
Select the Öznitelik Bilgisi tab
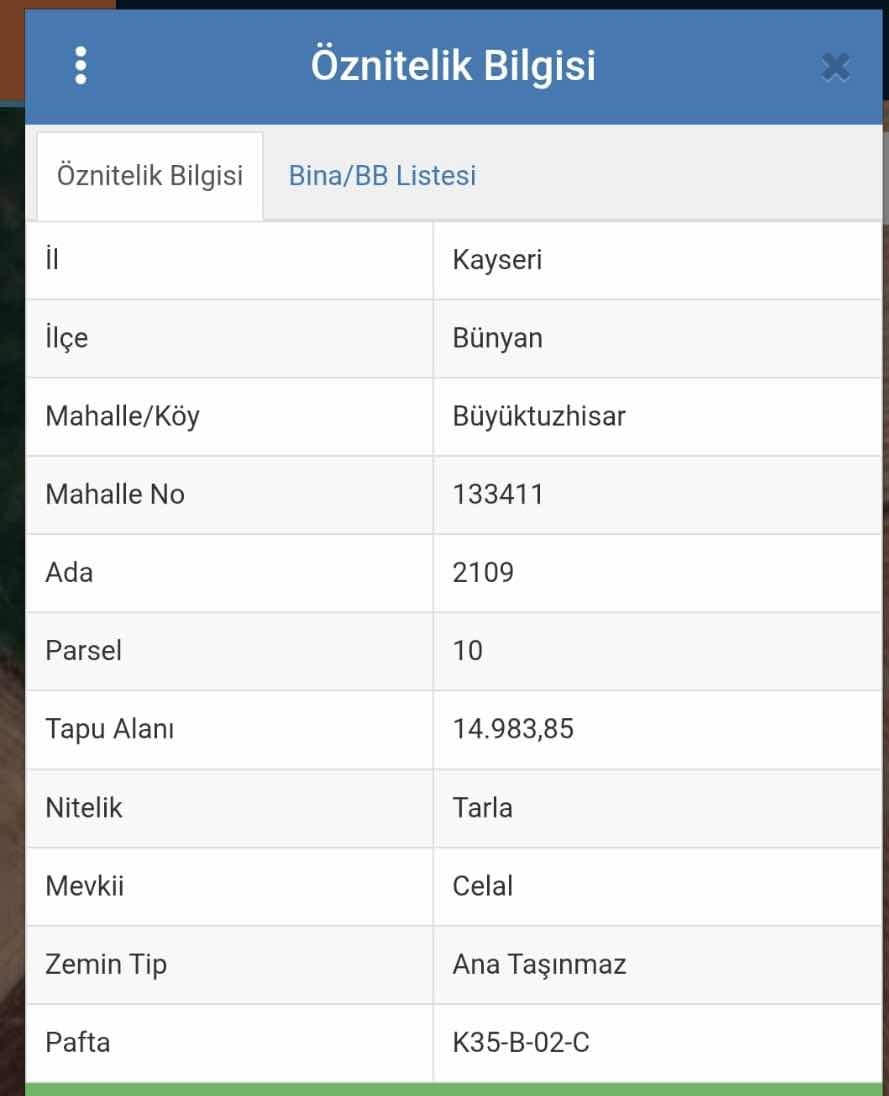(x=150, y=175)
